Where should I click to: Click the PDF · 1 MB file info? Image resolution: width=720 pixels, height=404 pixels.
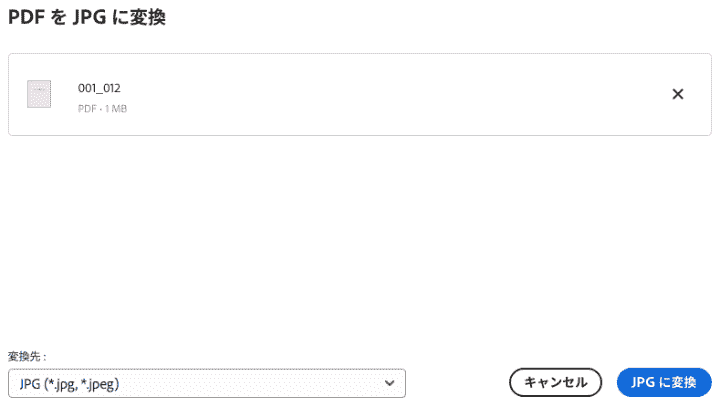pyautogui.click(x=102, y=109)
